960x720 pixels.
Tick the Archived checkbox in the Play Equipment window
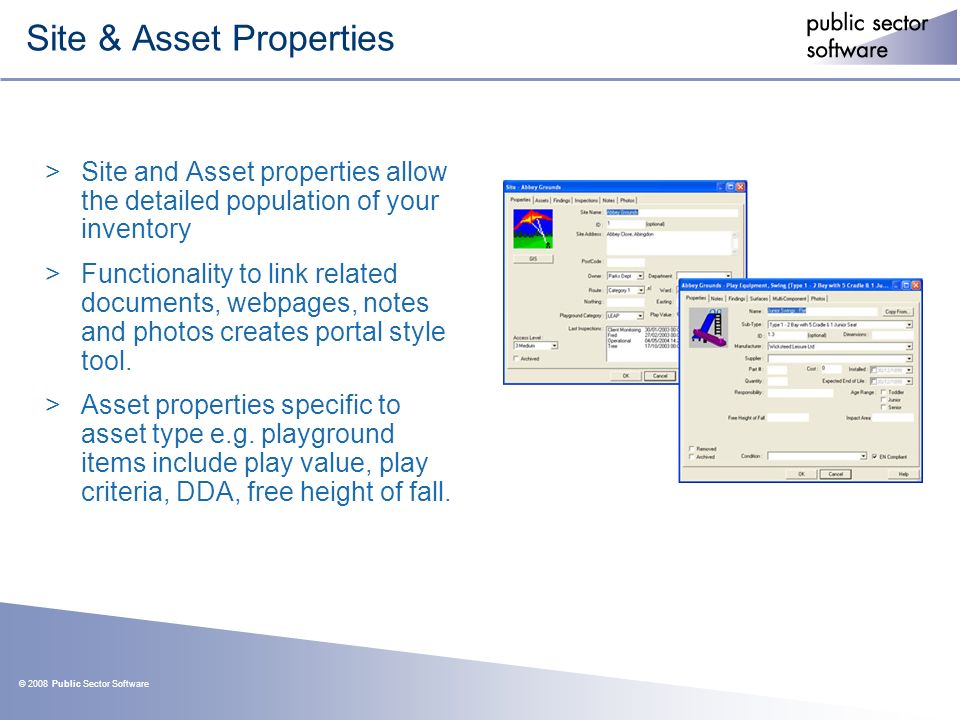tap(692, 457)
